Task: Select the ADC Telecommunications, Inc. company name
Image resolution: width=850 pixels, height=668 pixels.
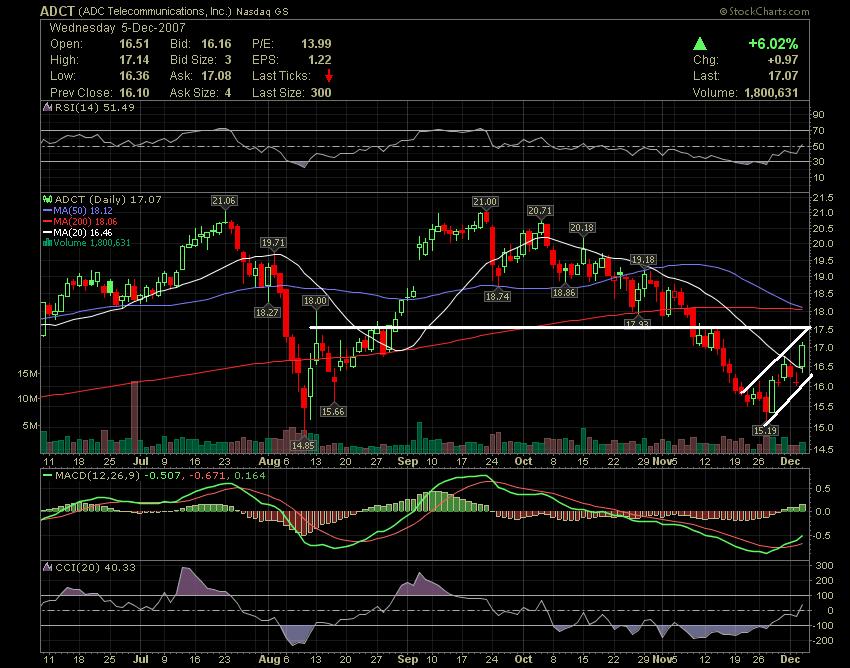Action: coord(155,11)
